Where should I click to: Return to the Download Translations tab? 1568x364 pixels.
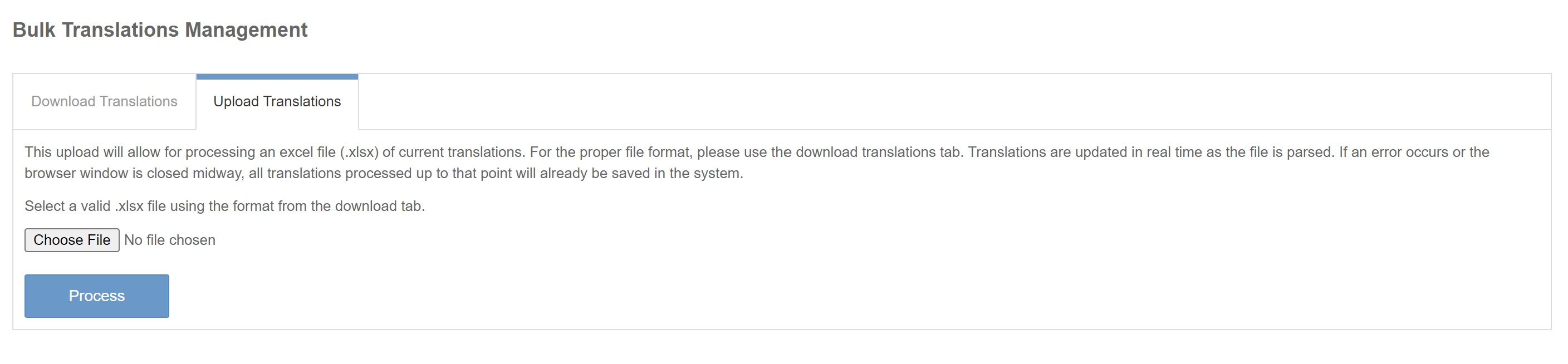pos(104,102)
